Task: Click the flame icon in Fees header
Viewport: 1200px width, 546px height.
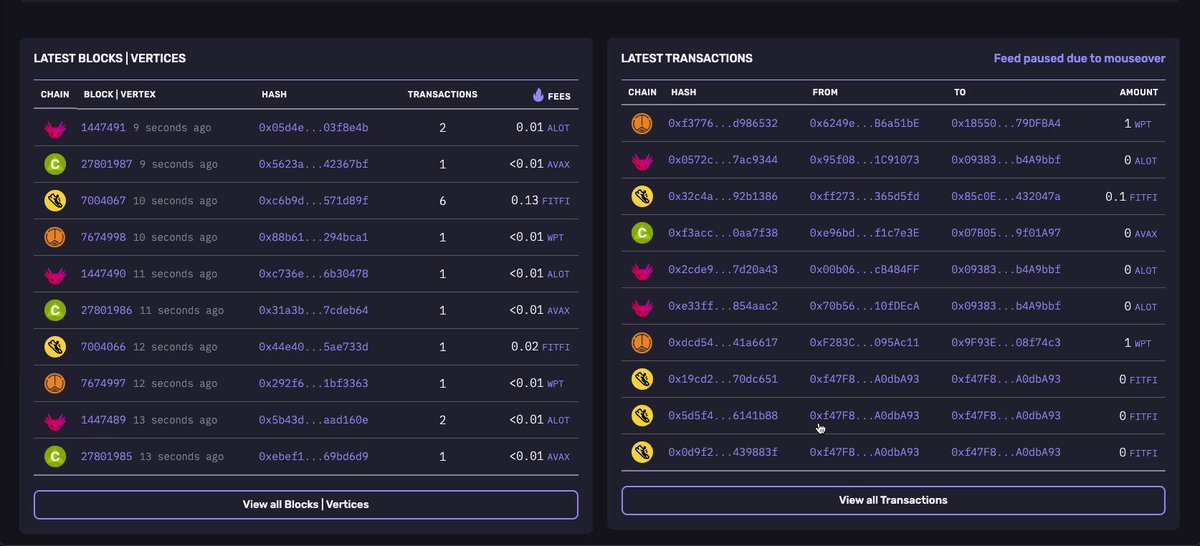Action: (x=538, y=95)
